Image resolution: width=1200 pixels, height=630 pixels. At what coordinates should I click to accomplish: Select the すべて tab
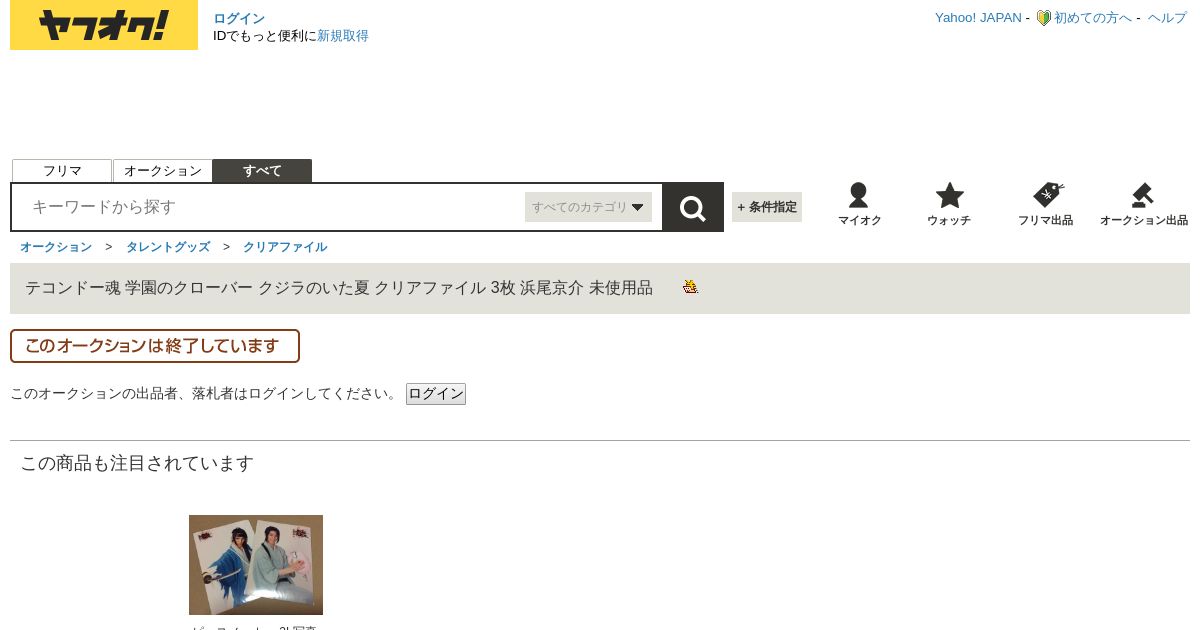click(x=262, y=171)
